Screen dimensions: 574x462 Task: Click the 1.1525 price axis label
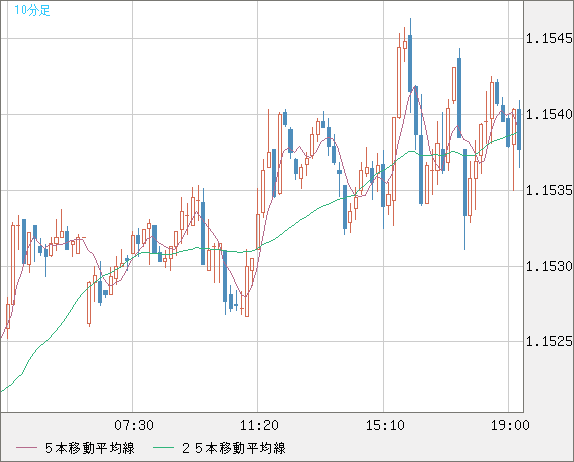click(x=549, y=342)
